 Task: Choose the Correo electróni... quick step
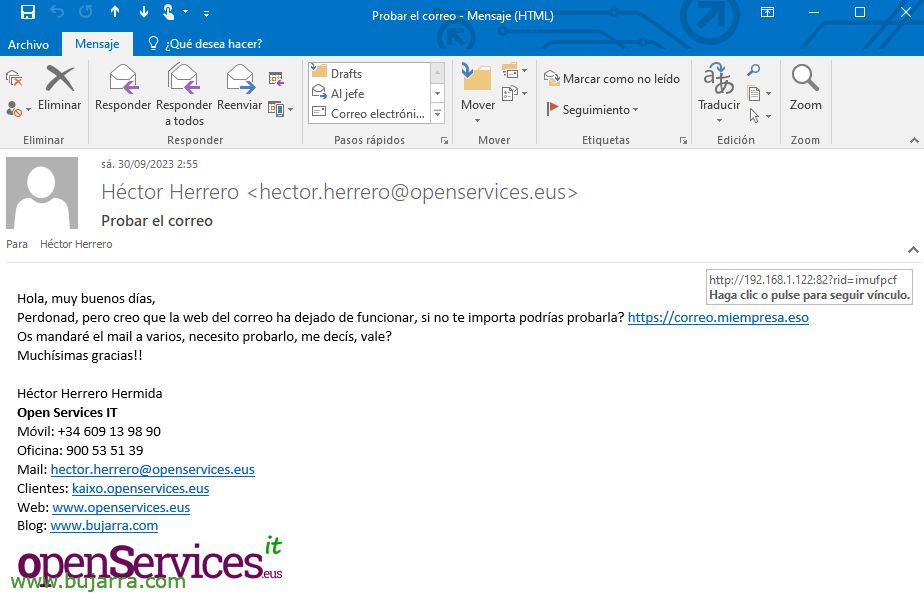(370, 113)
